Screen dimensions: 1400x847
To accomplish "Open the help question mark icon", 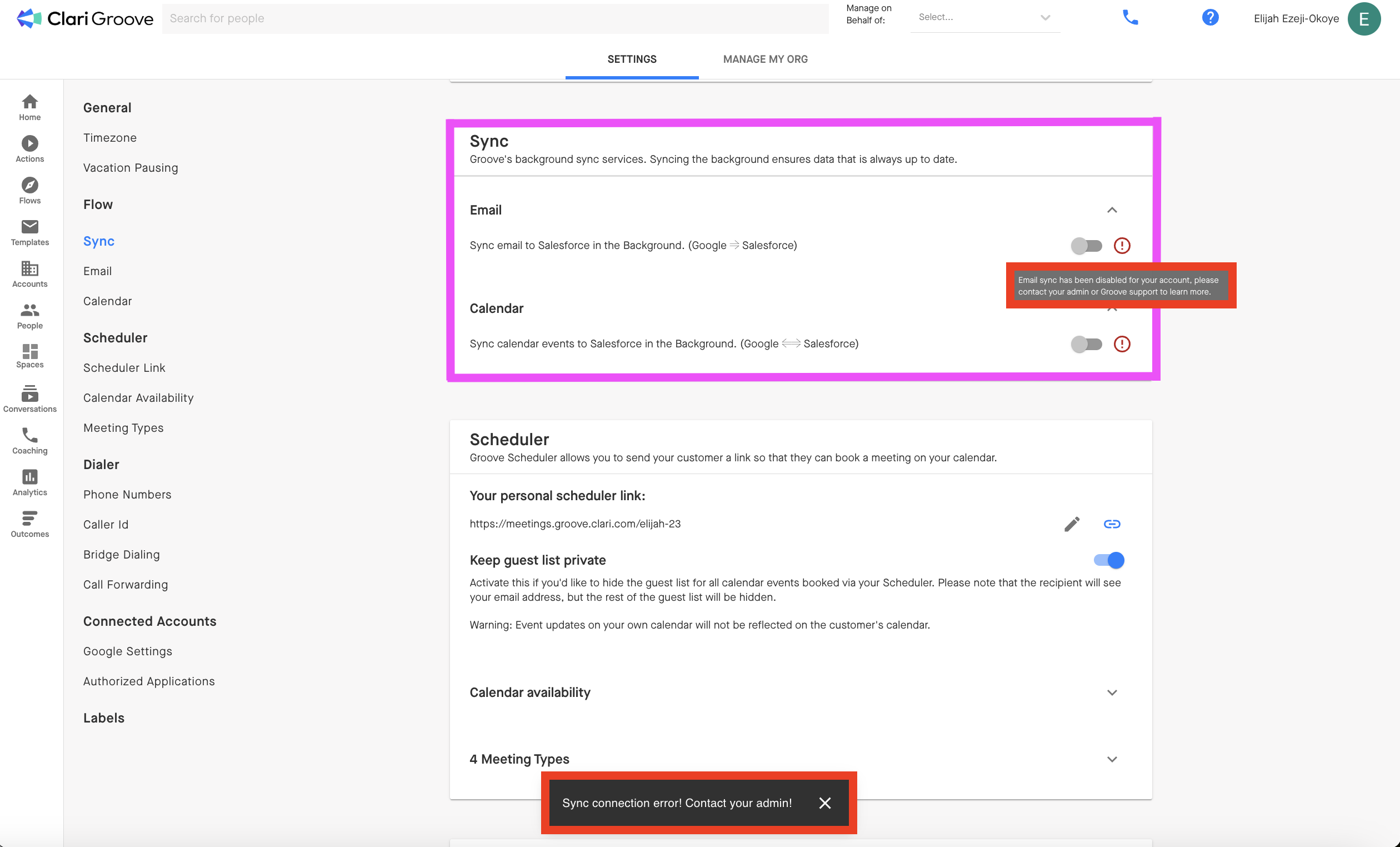I will pyautogui.click(x=1210, y=18).
